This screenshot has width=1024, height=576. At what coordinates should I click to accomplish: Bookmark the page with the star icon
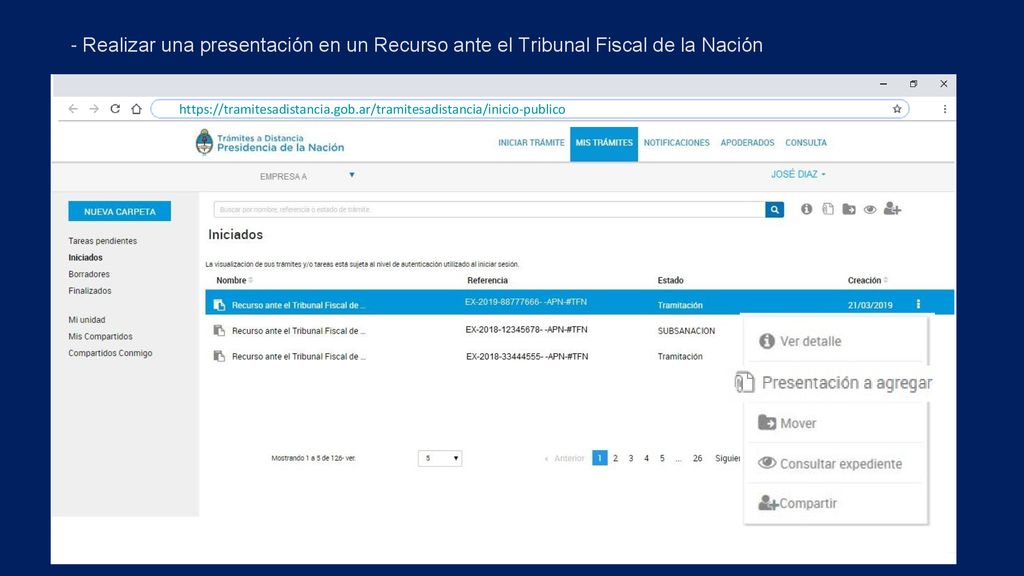tap(897, 109)
